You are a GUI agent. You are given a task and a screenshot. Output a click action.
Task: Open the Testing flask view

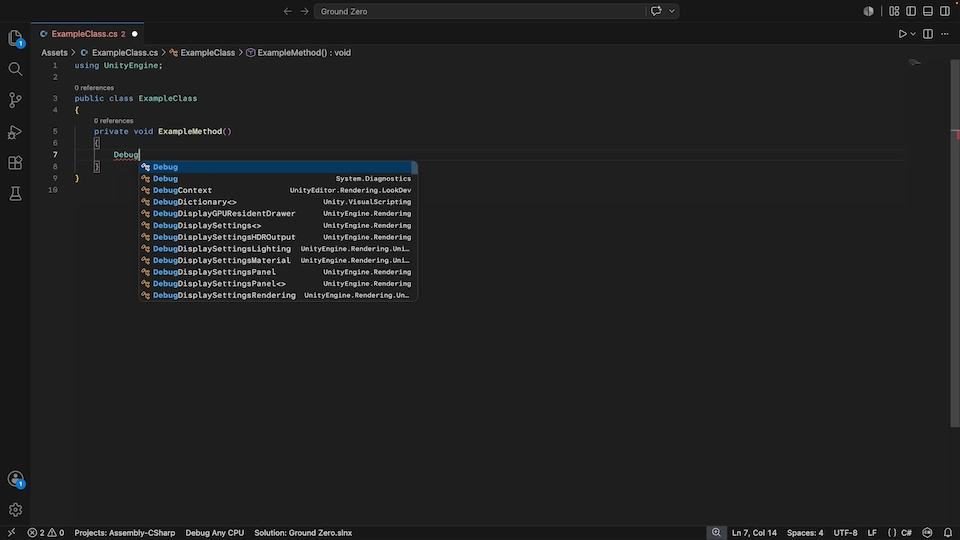[15, 194]
